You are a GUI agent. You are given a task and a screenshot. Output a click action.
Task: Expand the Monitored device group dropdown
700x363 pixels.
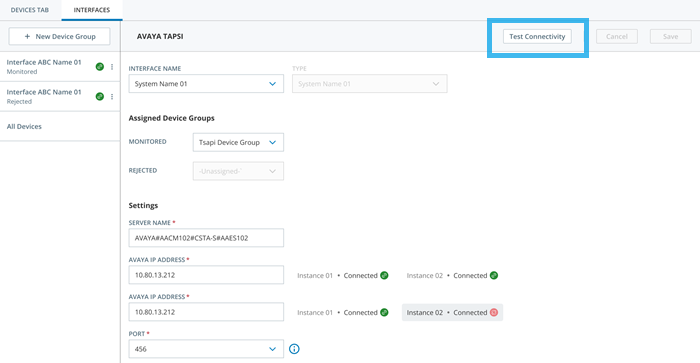238,142
